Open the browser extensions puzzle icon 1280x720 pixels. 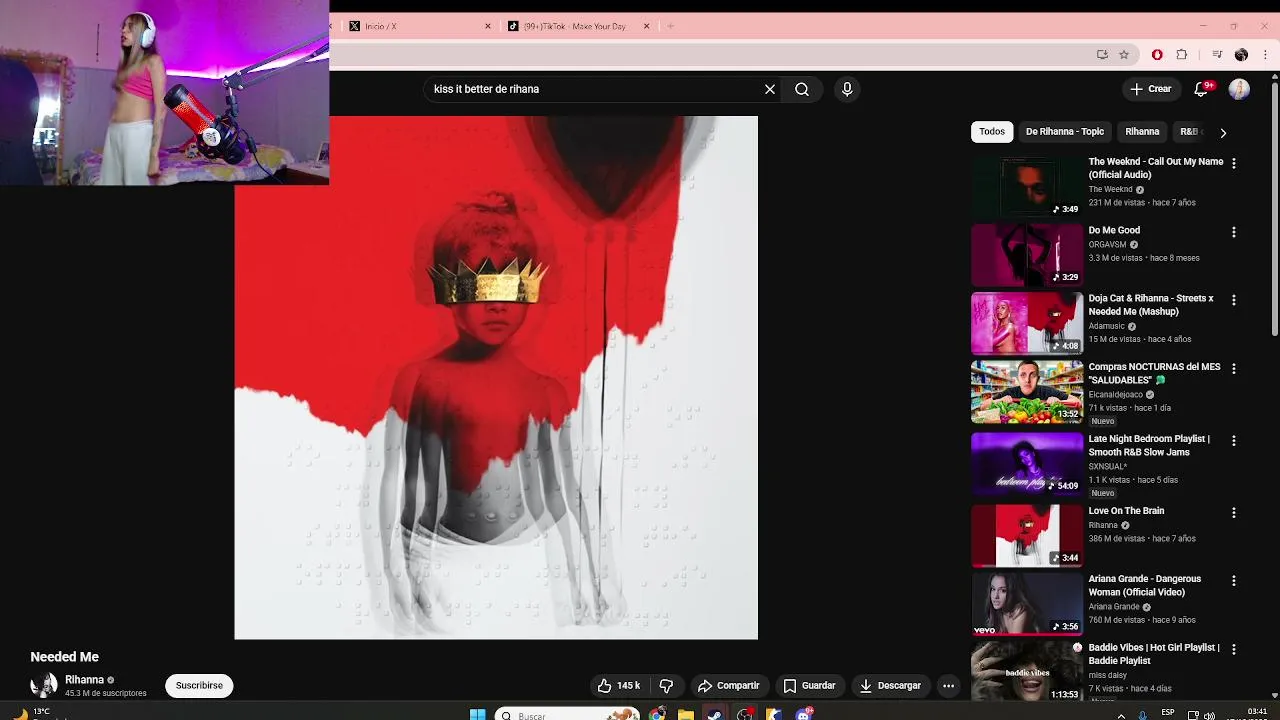[x=1182, y=55]
